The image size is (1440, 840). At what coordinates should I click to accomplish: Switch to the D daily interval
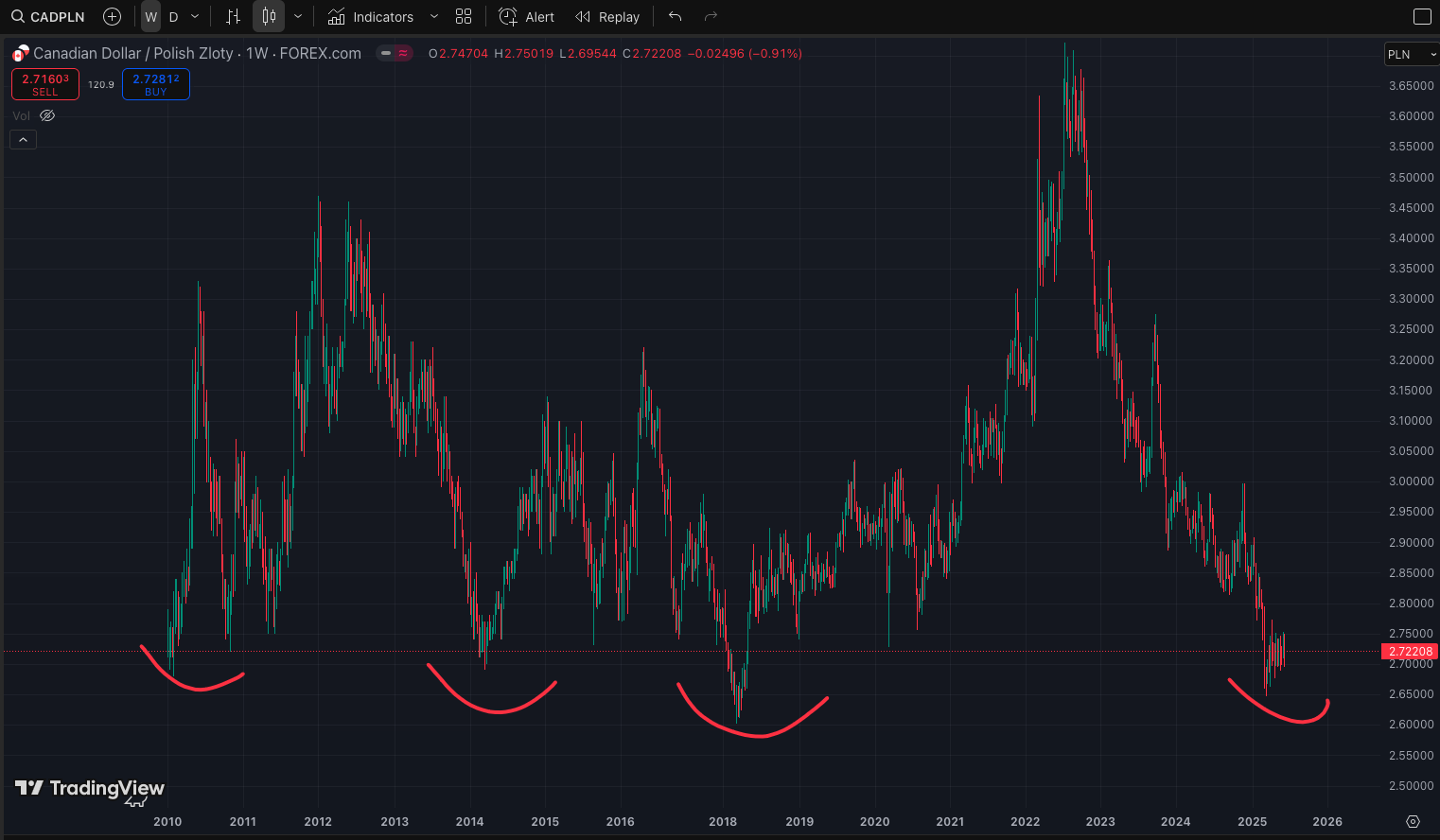pyautogui.click(x=173, y=16)
